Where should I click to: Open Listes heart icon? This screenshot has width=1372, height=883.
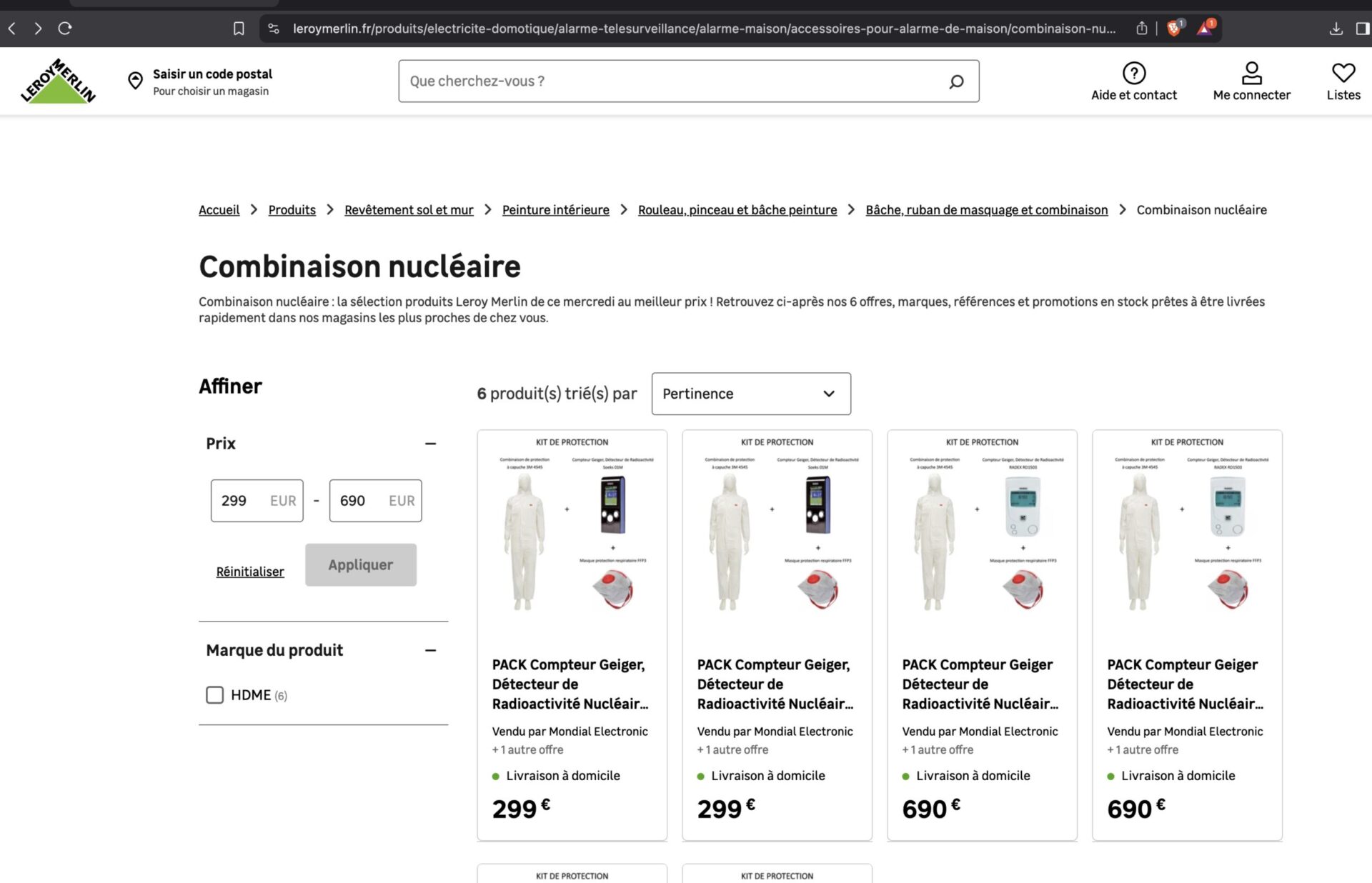point(1343,73)
